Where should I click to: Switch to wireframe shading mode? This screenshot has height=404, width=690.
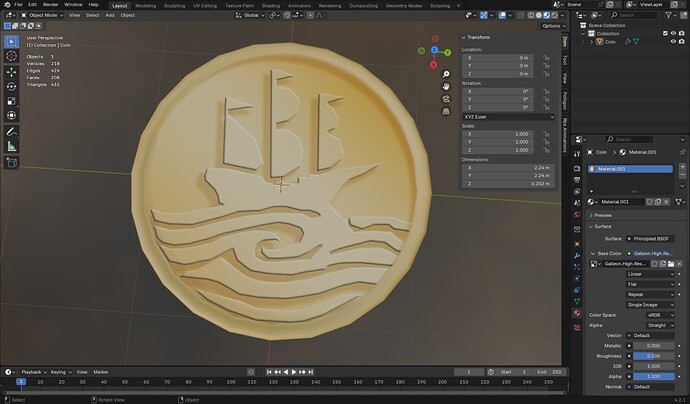tap(531, 15)
